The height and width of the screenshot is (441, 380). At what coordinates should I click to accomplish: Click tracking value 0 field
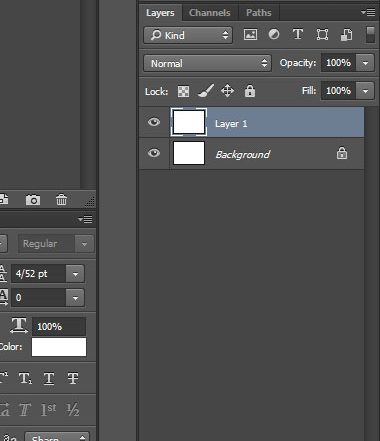(38, 298)
